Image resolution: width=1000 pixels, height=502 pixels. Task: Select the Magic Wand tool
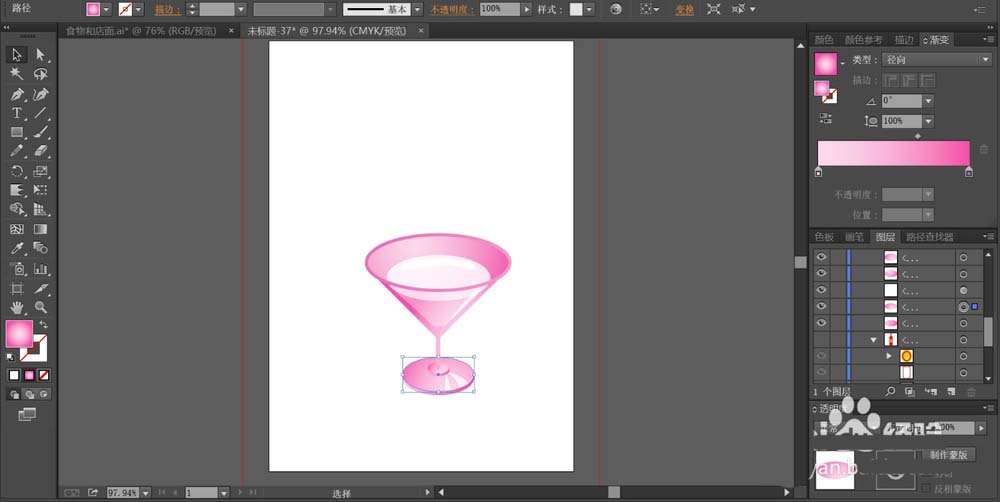(x=17, y=74)
